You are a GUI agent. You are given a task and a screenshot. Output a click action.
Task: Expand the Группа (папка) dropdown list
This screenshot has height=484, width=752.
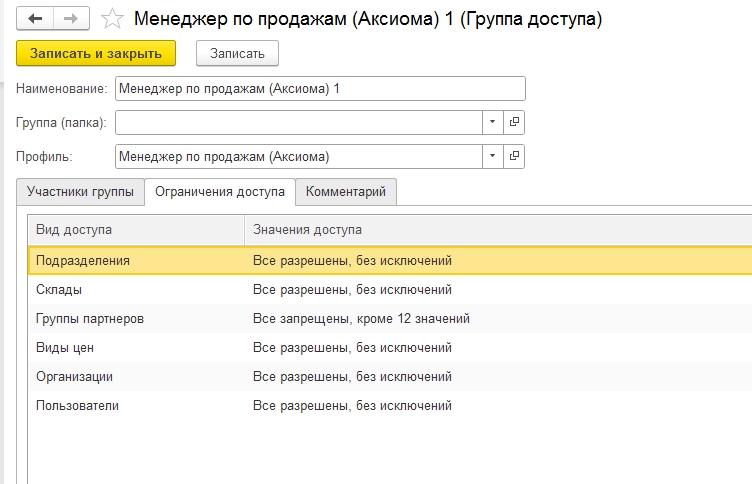pyautogui.click(x=493, y=122)
